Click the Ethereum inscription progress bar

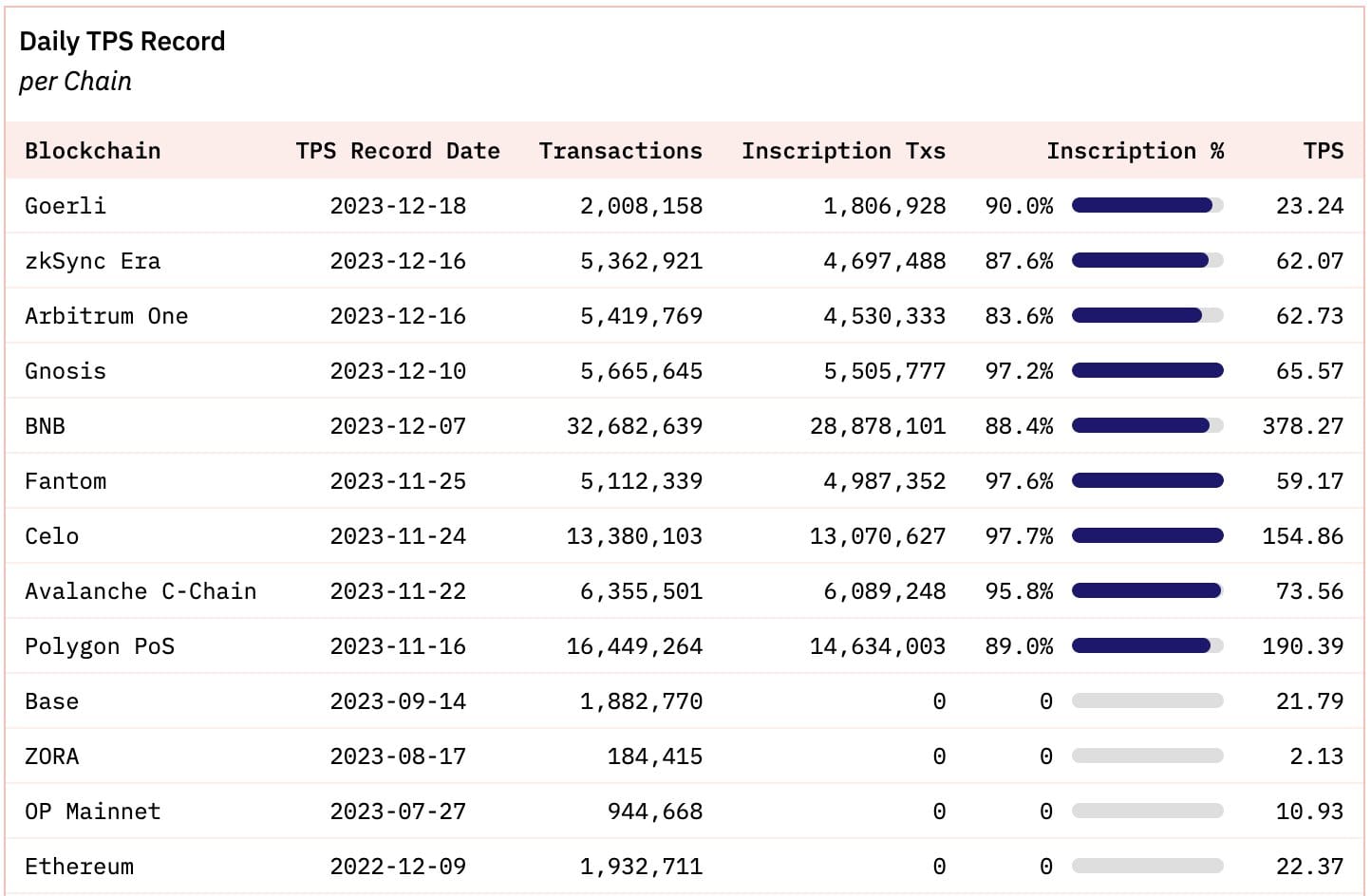(1147, 867)
